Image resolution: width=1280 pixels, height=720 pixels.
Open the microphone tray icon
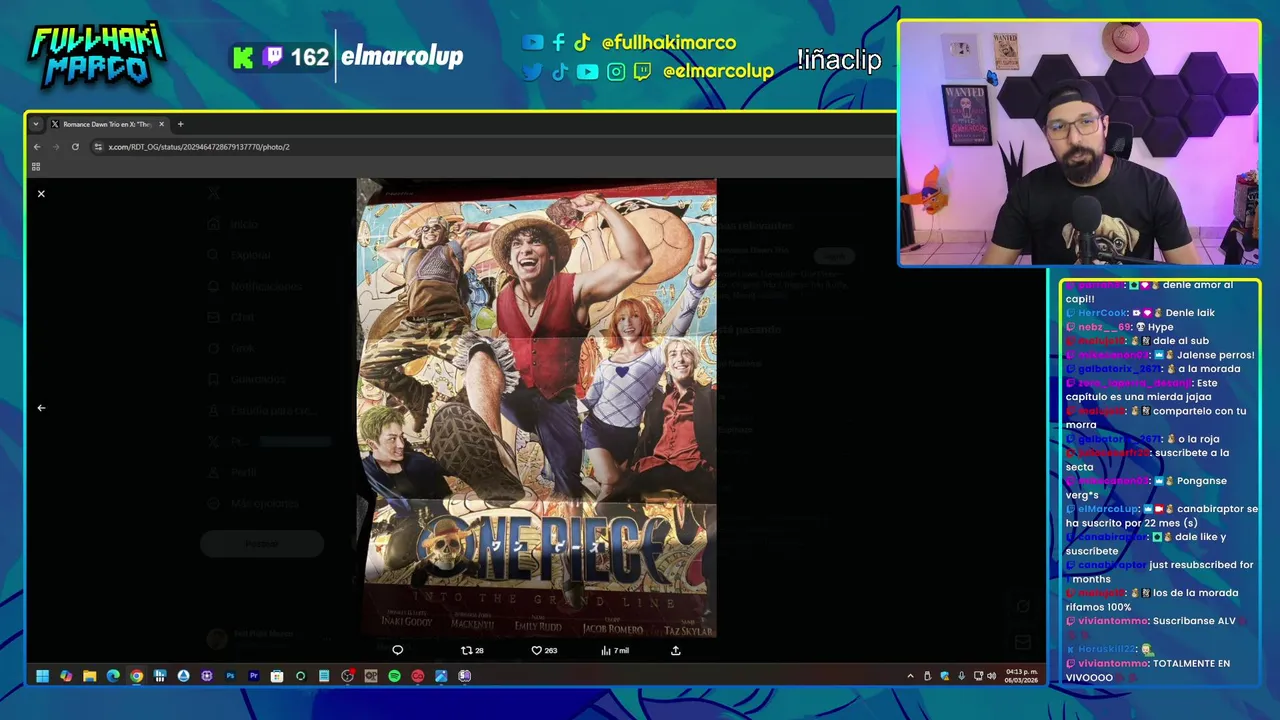961,676
